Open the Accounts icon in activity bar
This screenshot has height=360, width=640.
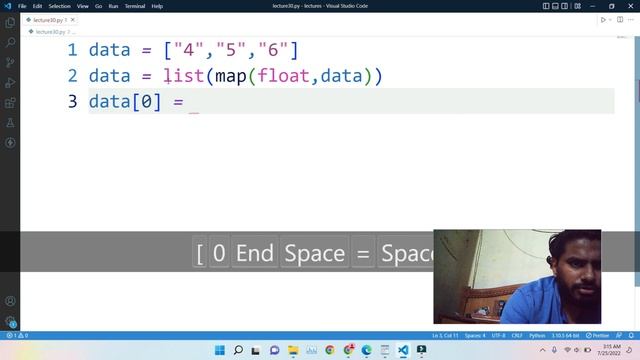pyautogui.click(x=10, y=301)
